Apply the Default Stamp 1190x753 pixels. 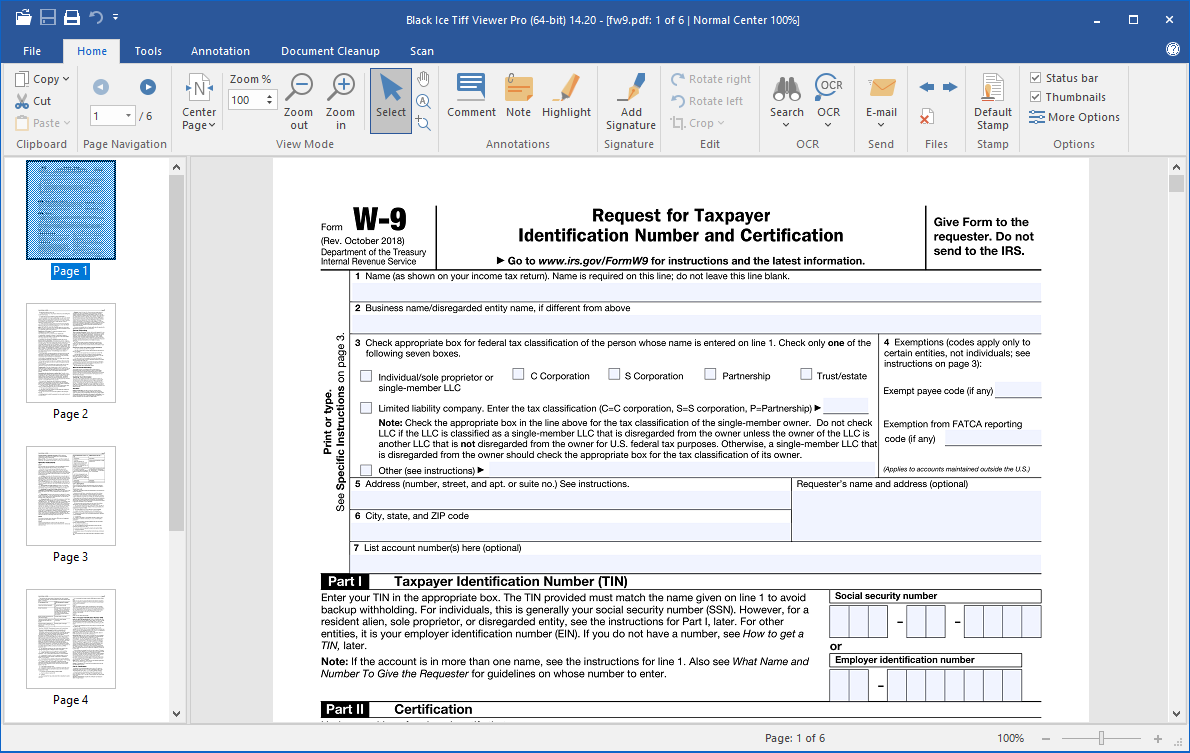(993, 98)
